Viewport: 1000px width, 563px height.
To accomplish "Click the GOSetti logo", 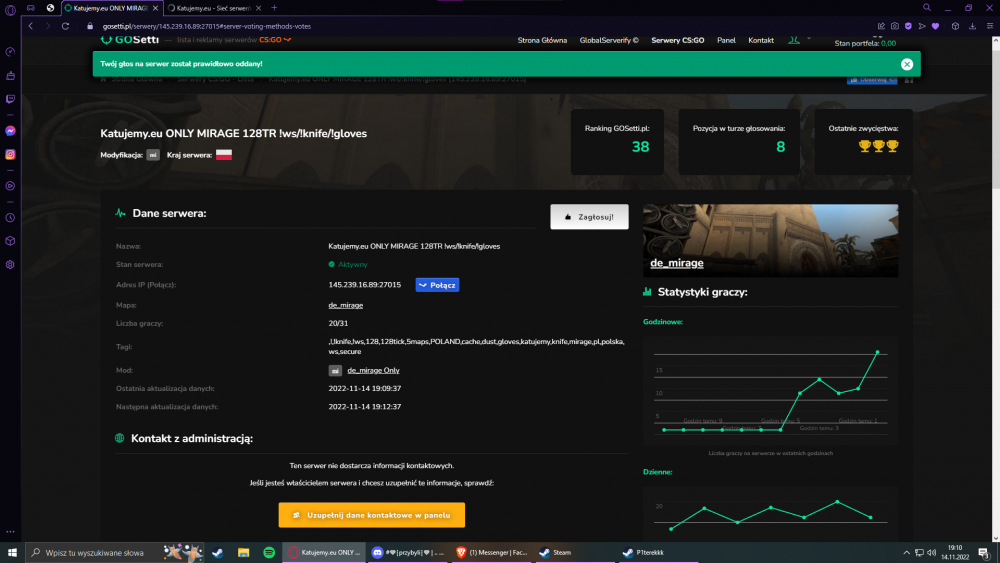I will (x=129, y=40).
